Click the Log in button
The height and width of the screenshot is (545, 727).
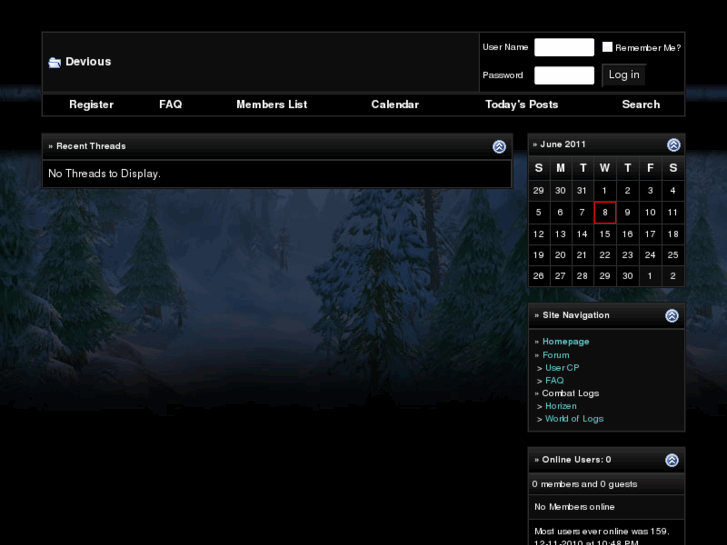pos(624,75)
